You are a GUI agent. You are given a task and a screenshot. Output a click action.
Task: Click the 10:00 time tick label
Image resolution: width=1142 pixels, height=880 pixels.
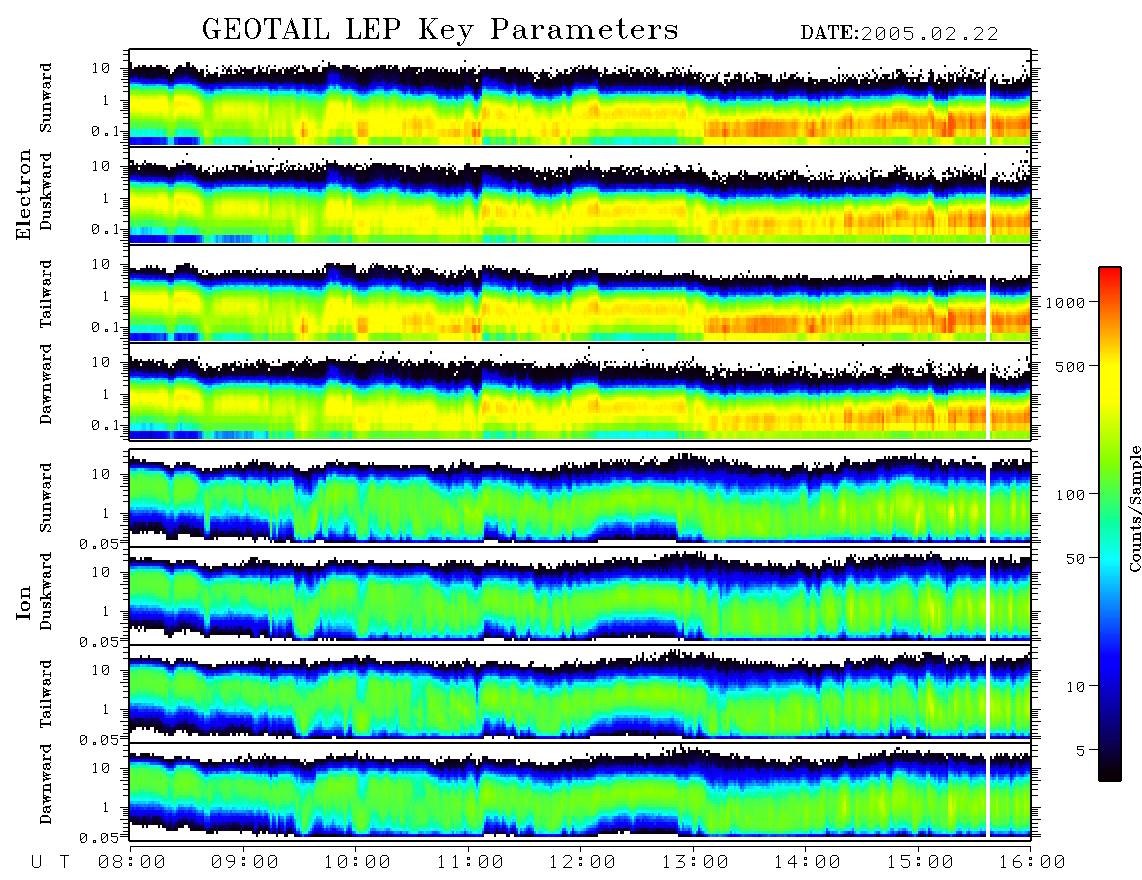[x=357, y=862]
